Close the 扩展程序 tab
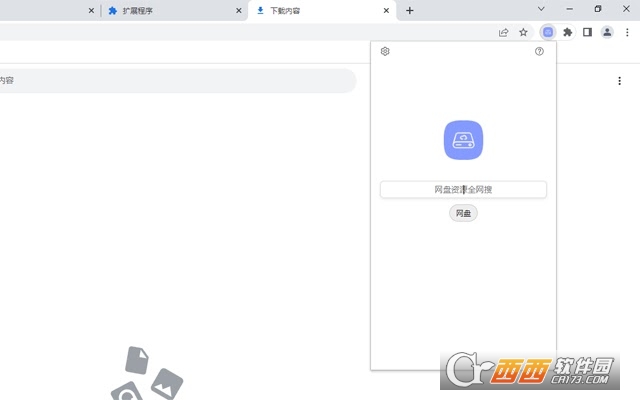The image size is (640, 400). tap(239, 11)
